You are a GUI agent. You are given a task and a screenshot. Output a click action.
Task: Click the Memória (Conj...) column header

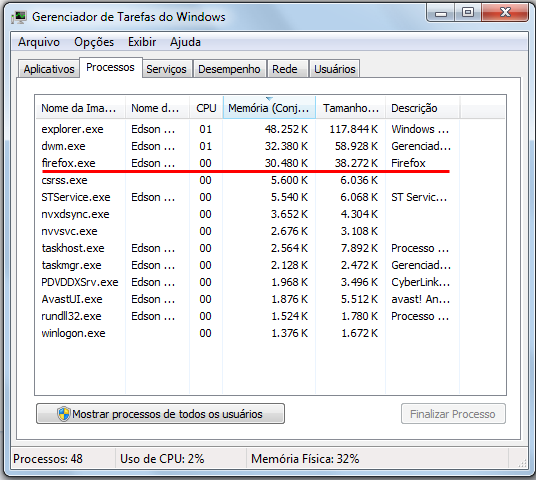pos(269,108)
